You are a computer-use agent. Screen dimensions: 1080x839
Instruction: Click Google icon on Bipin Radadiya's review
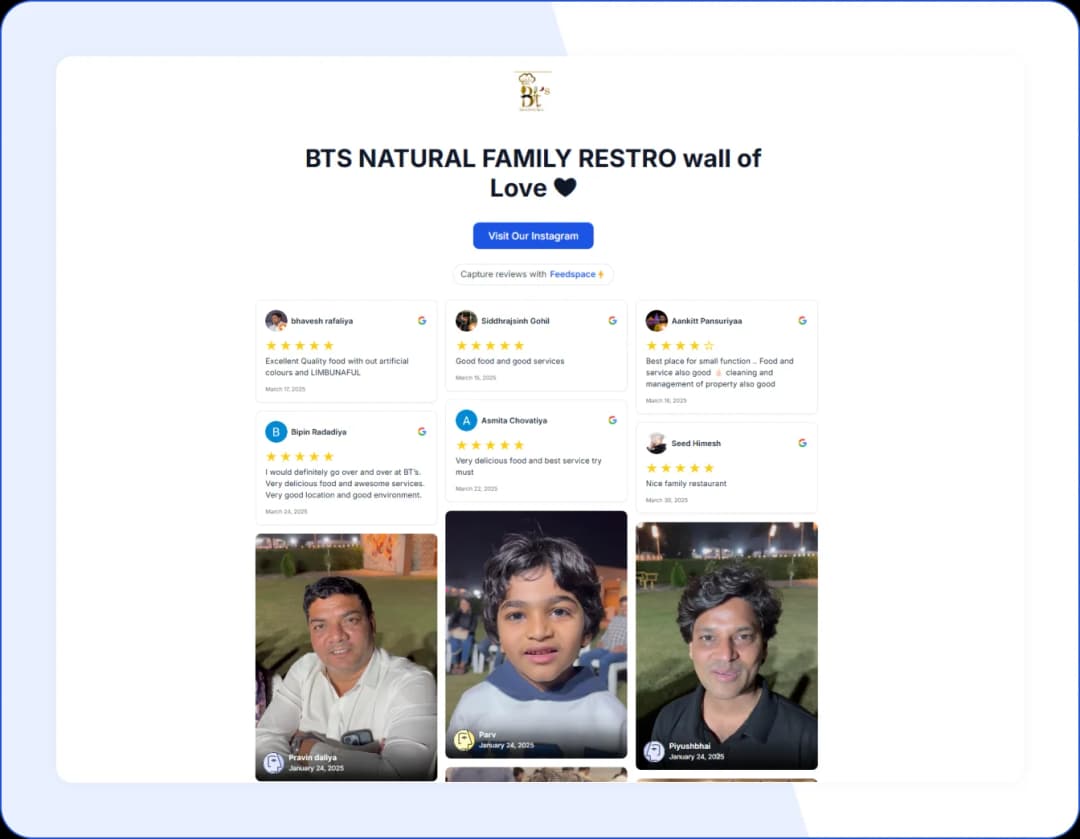tap(422, 432)
